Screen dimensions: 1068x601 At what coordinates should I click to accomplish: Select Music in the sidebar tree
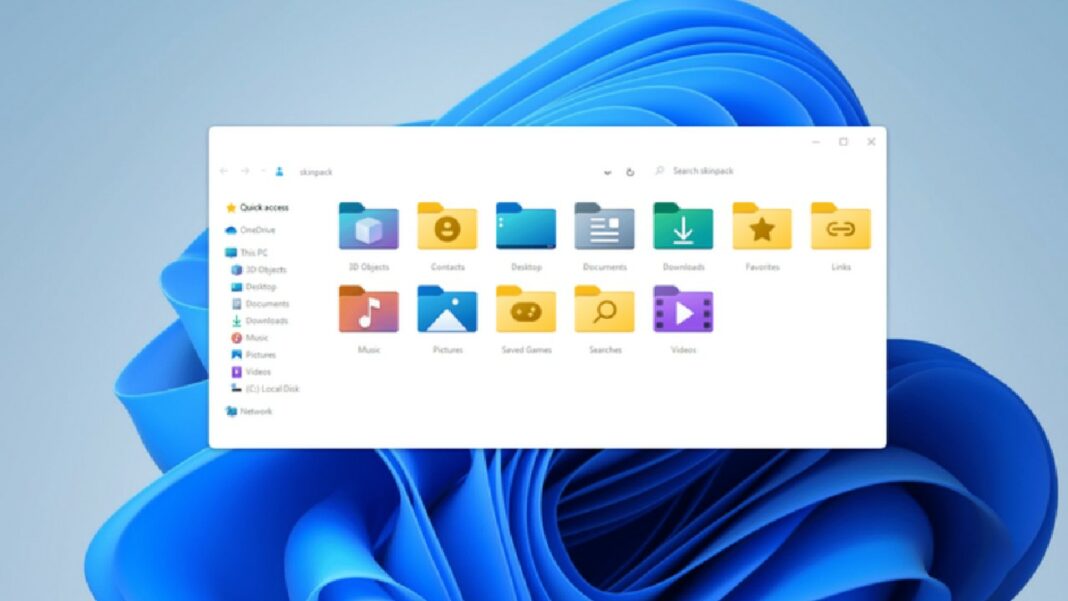(250, 338)
